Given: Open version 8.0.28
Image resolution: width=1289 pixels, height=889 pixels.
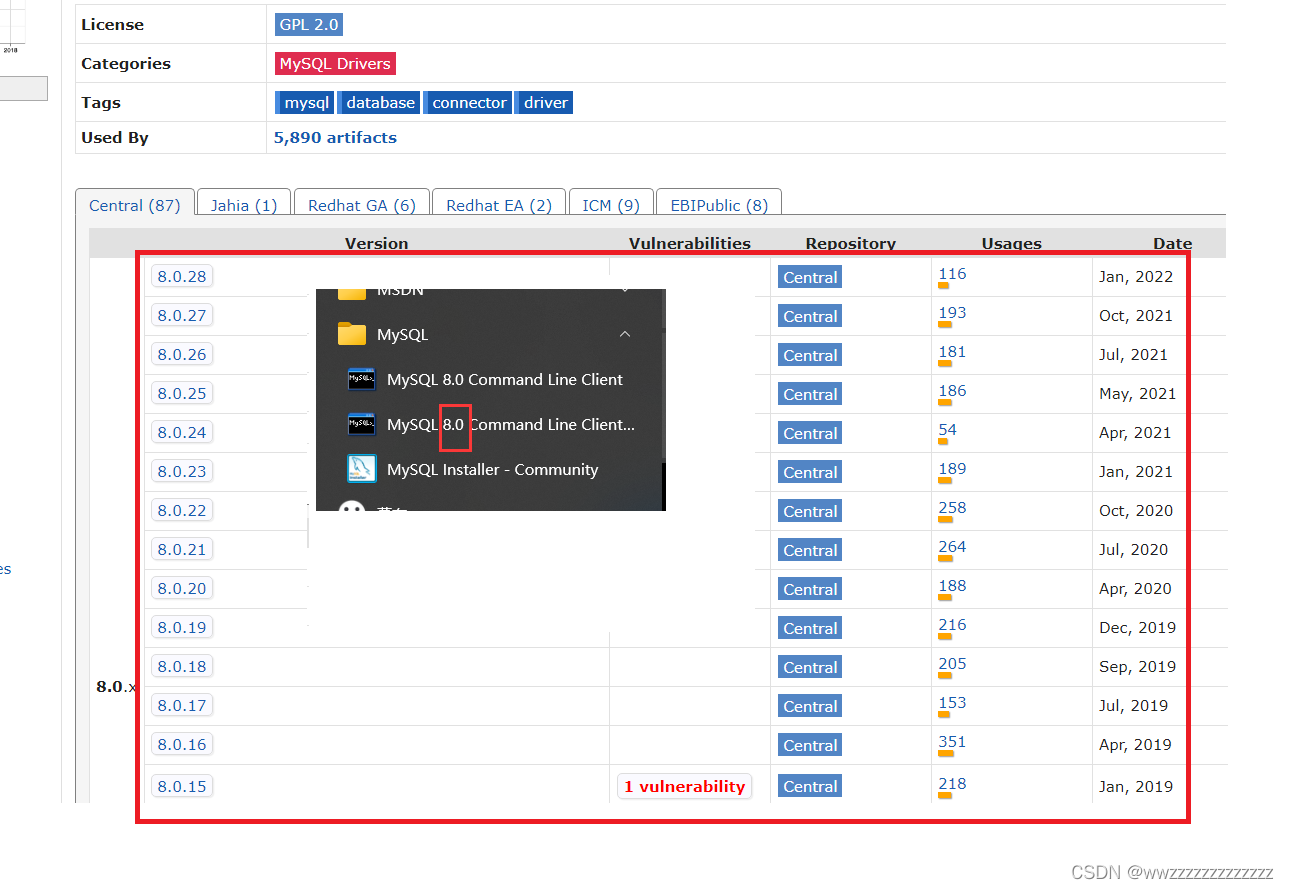Looking at the screenshot, I should (182, 277).
